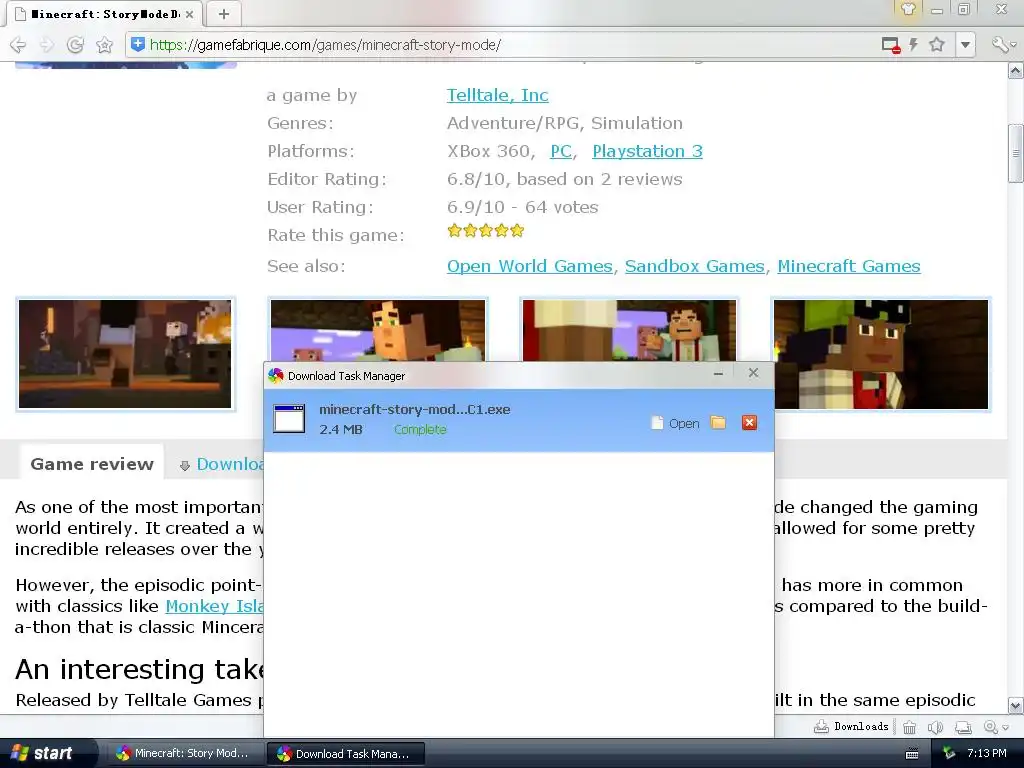The image size is (1024, 768).
Task: Click the Download Task Manager title icon
Action: (276, 376)
